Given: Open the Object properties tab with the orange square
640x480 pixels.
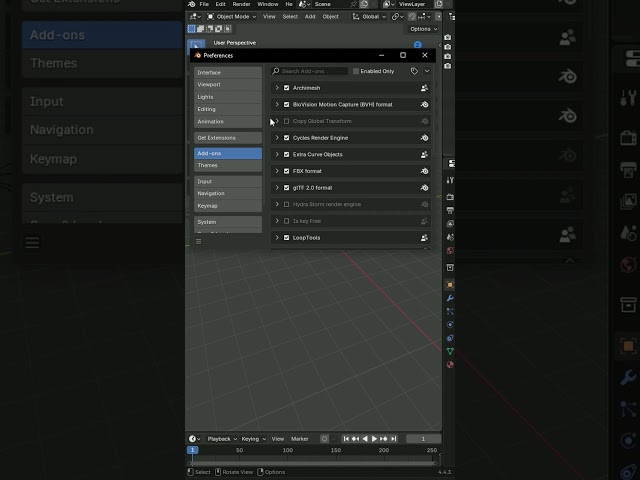Looking at the screenshot, I should tap(450, 284).
